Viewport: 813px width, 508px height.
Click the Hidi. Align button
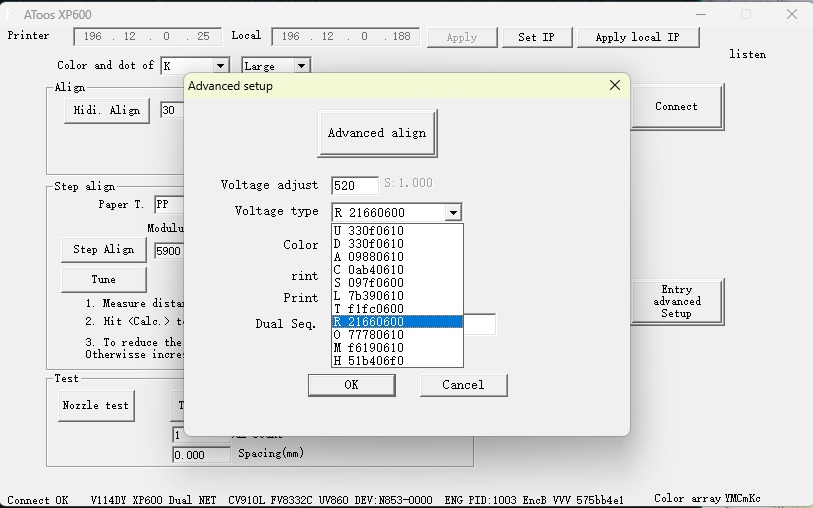(x=107, y=110)
